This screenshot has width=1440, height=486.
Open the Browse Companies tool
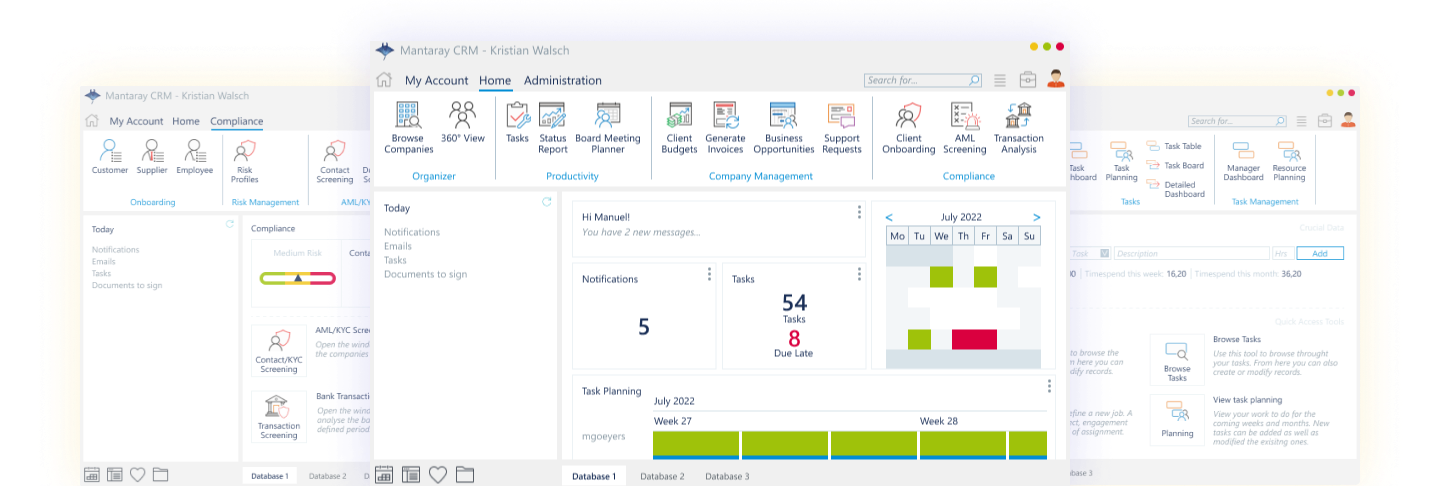pyautogui.click(x=407, y=127)
